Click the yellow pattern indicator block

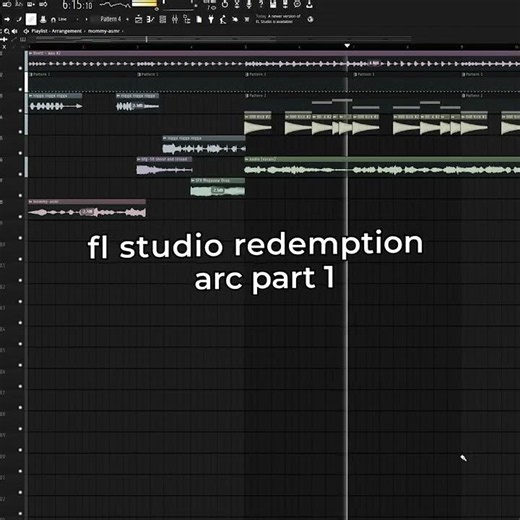[x=144, y=3]
